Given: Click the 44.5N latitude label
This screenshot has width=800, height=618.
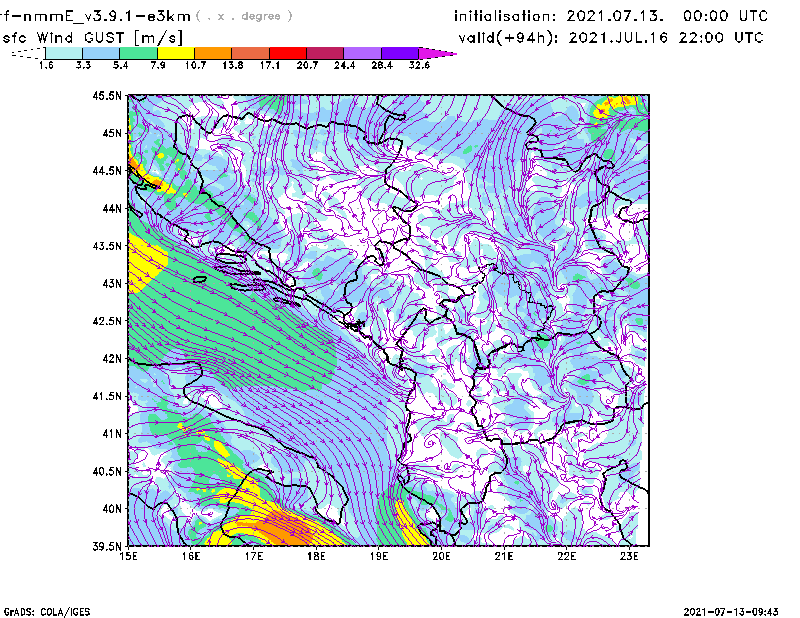Looking at the screenshot, I should pyautogui.click(x=107, y=171).
